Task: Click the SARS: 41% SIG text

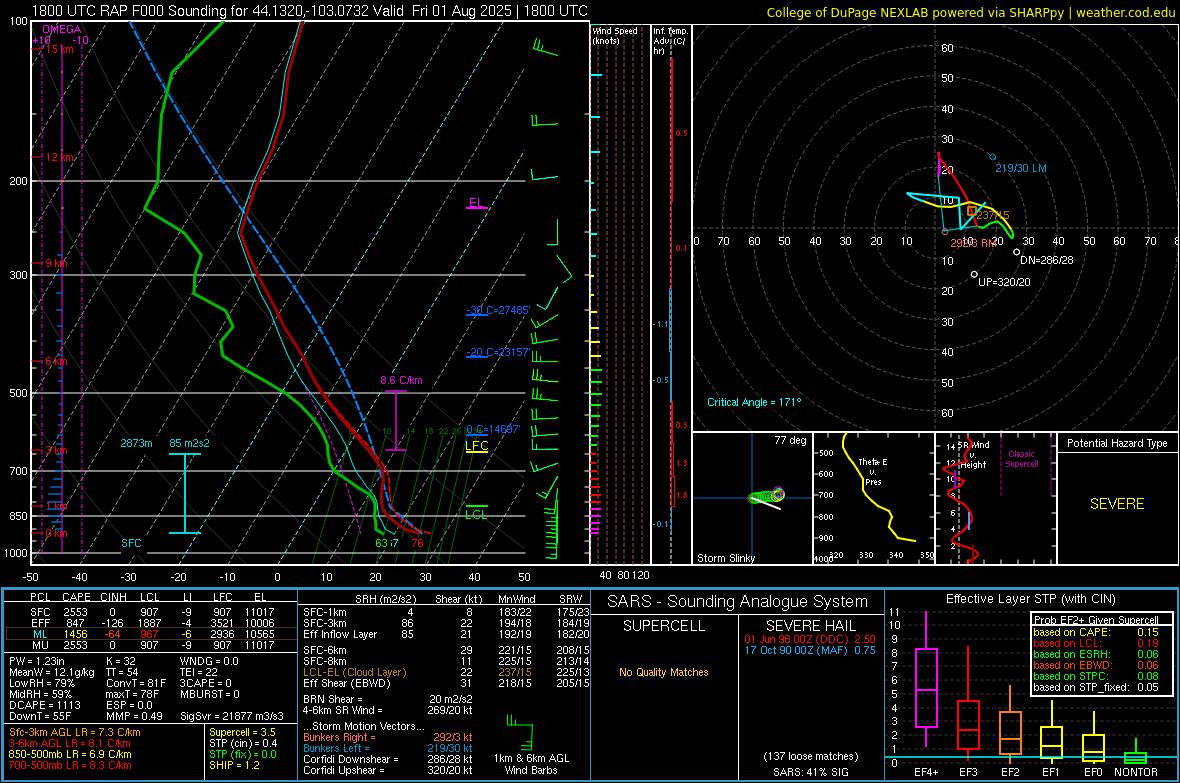Action: 810,772
